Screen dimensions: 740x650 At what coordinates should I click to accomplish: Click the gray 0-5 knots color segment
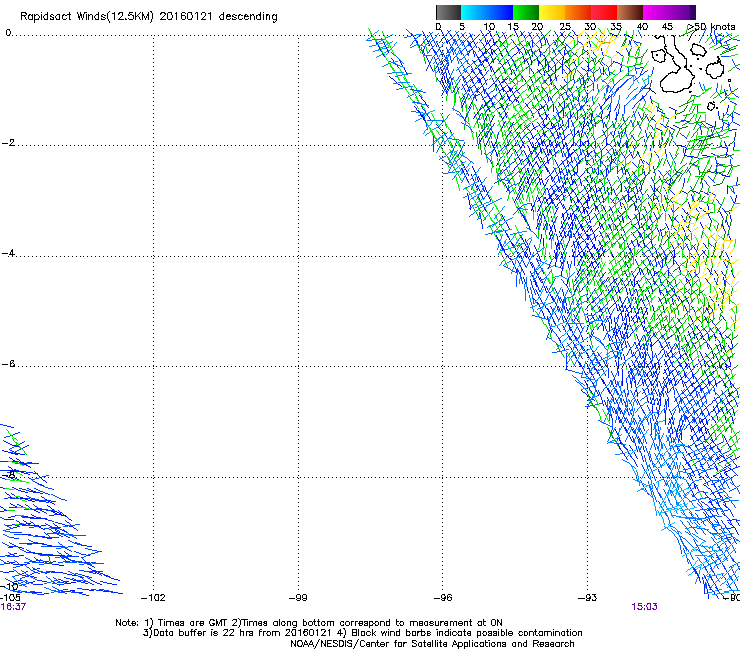tap(448, 12)
